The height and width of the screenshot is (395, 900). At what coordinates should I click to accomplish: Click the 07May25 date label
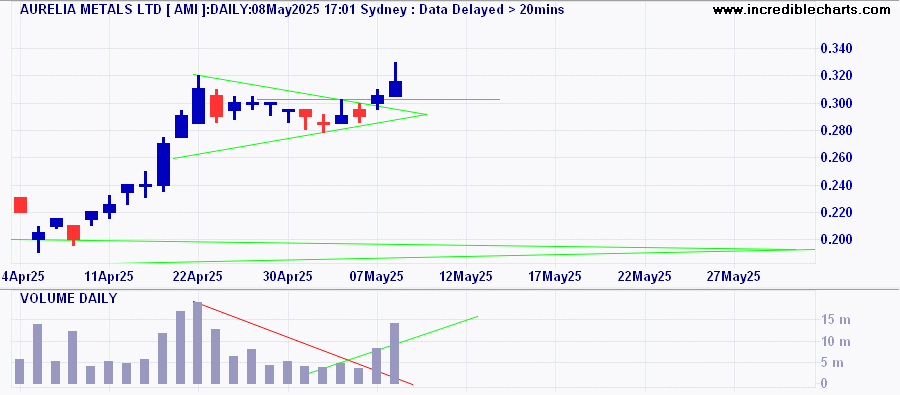(377, 276)
